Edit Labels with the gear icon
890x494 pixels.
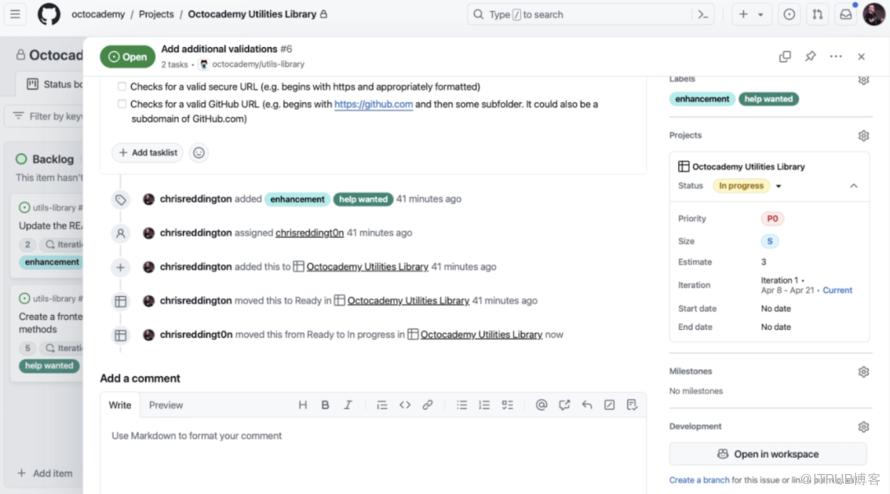[x=863, y=80]
